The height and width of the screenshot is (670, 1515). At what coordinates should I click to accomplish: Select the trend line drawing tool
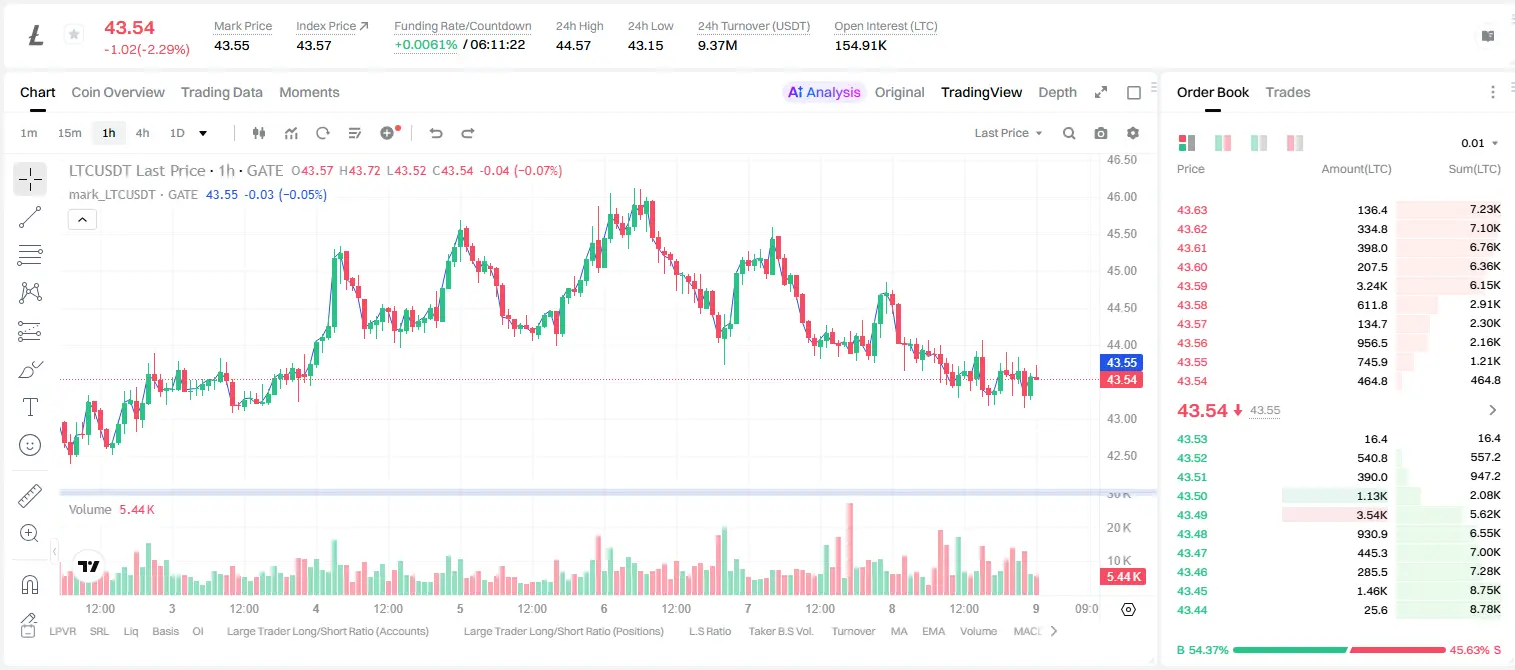click(x=30, y=217)
